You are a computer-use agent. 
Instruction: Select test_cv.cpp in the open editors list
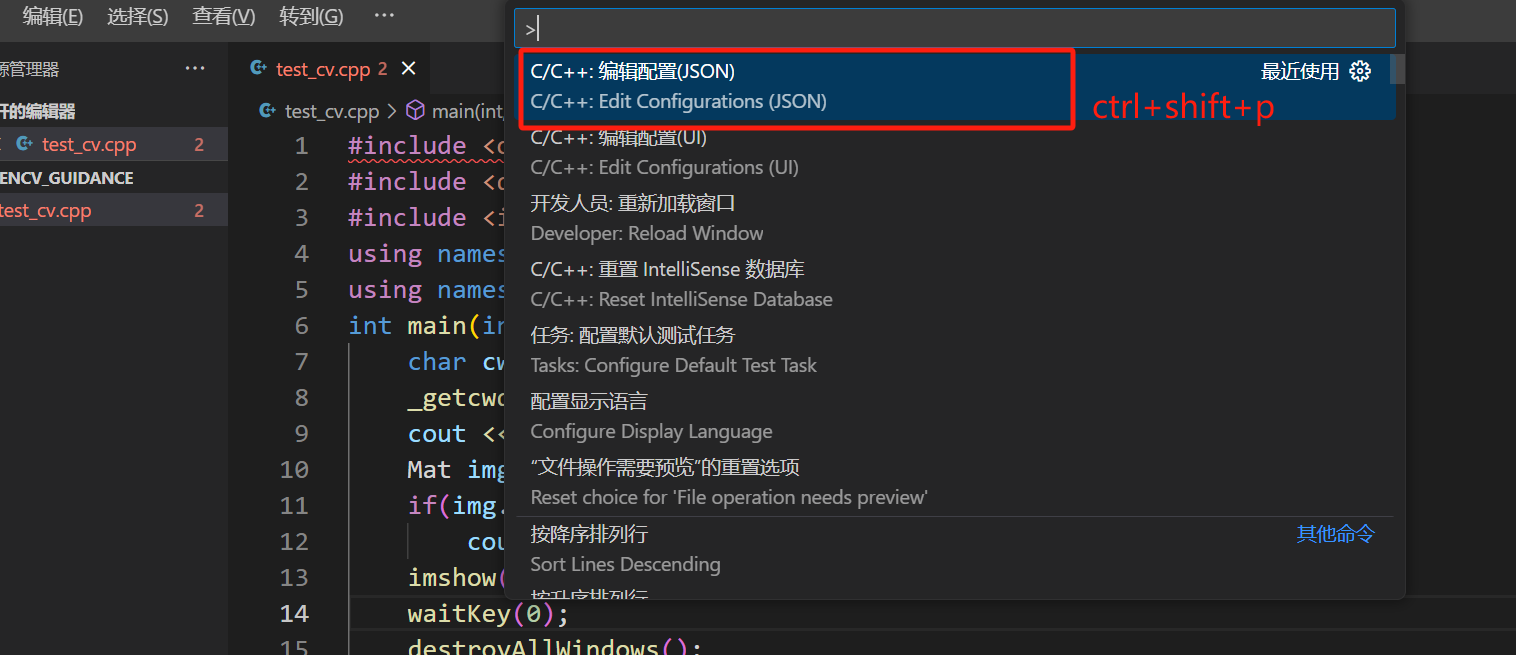click(114, 145)
